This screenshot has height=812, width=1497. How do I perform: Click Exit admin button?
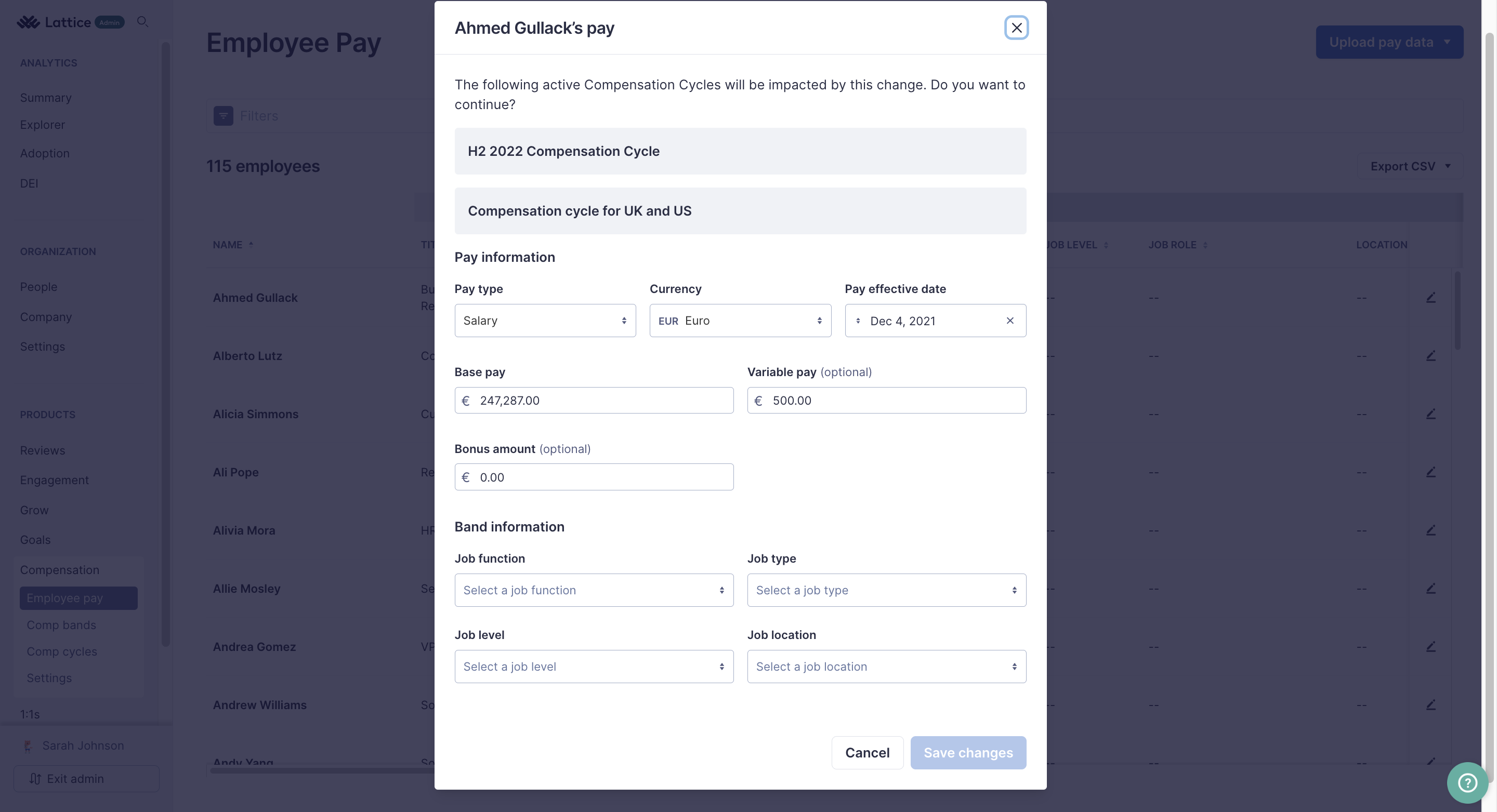87,779
